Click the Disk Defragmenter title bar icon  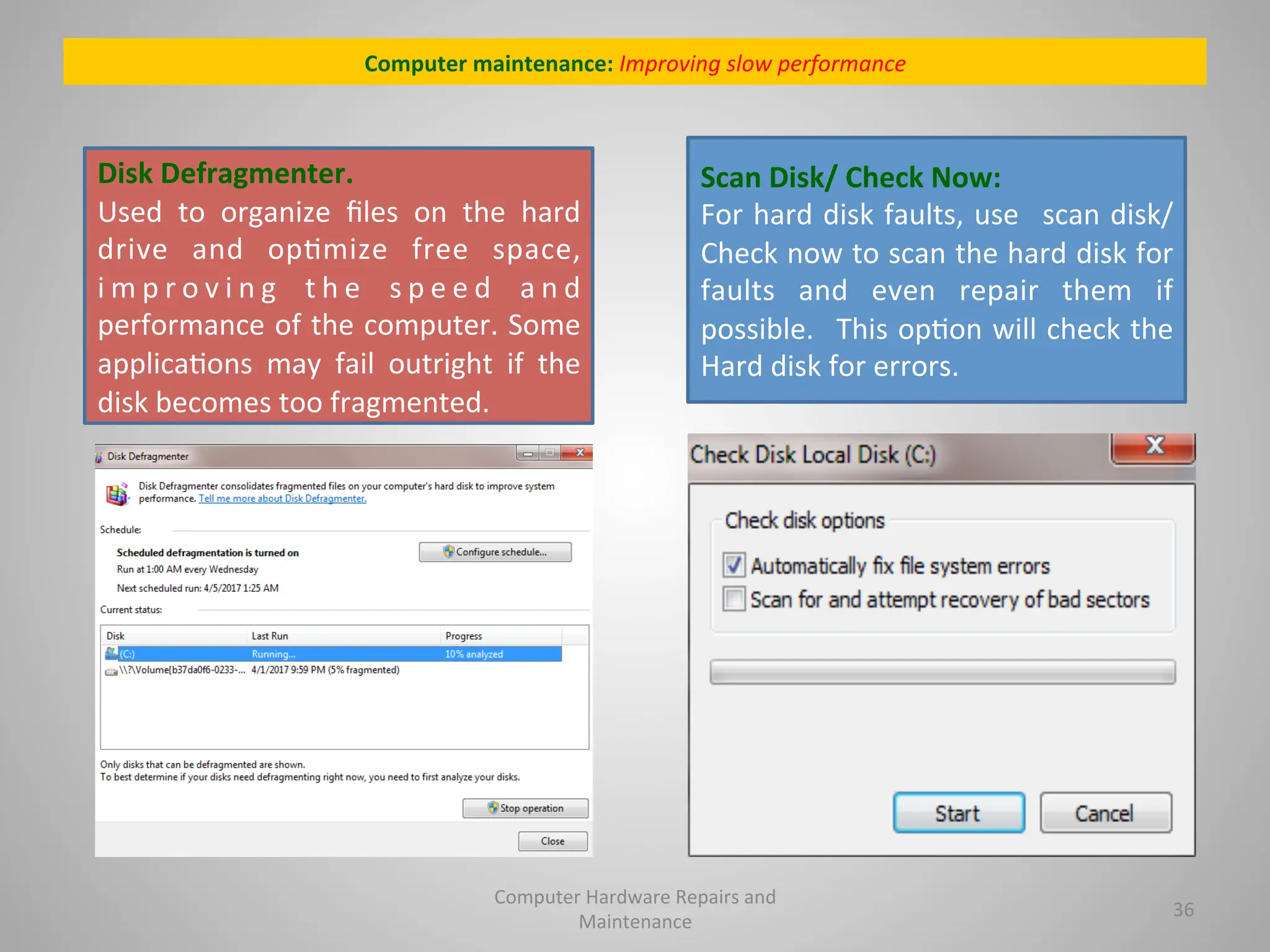[x=99, y=457]
